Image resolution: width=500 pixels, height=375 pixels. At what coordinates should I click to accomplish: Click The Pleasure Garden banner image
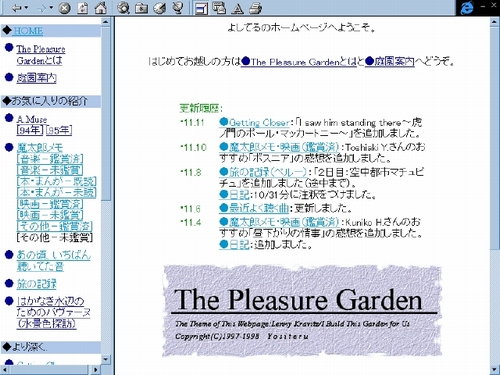303,311
